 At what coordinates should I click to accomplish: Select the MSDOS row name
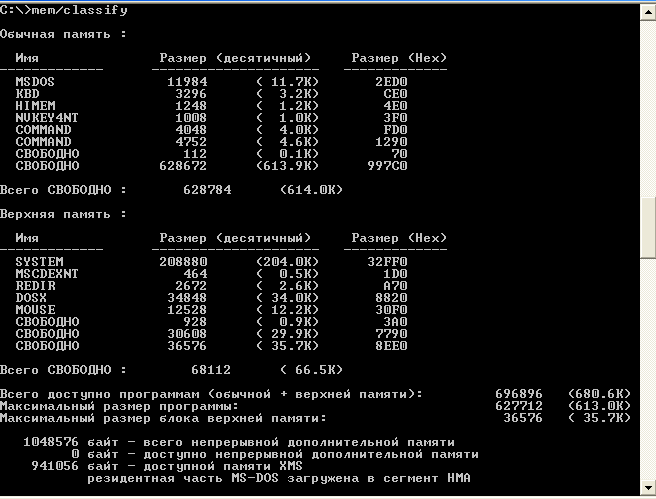point(35,82)
